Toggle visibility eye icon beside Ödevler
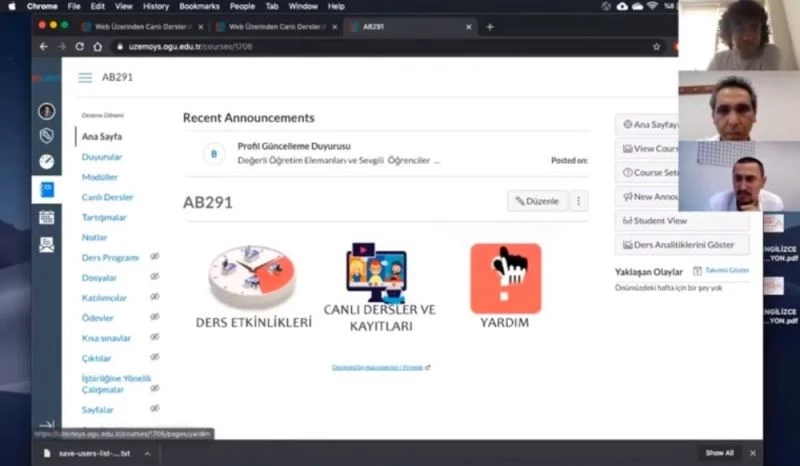 point(154,317)
